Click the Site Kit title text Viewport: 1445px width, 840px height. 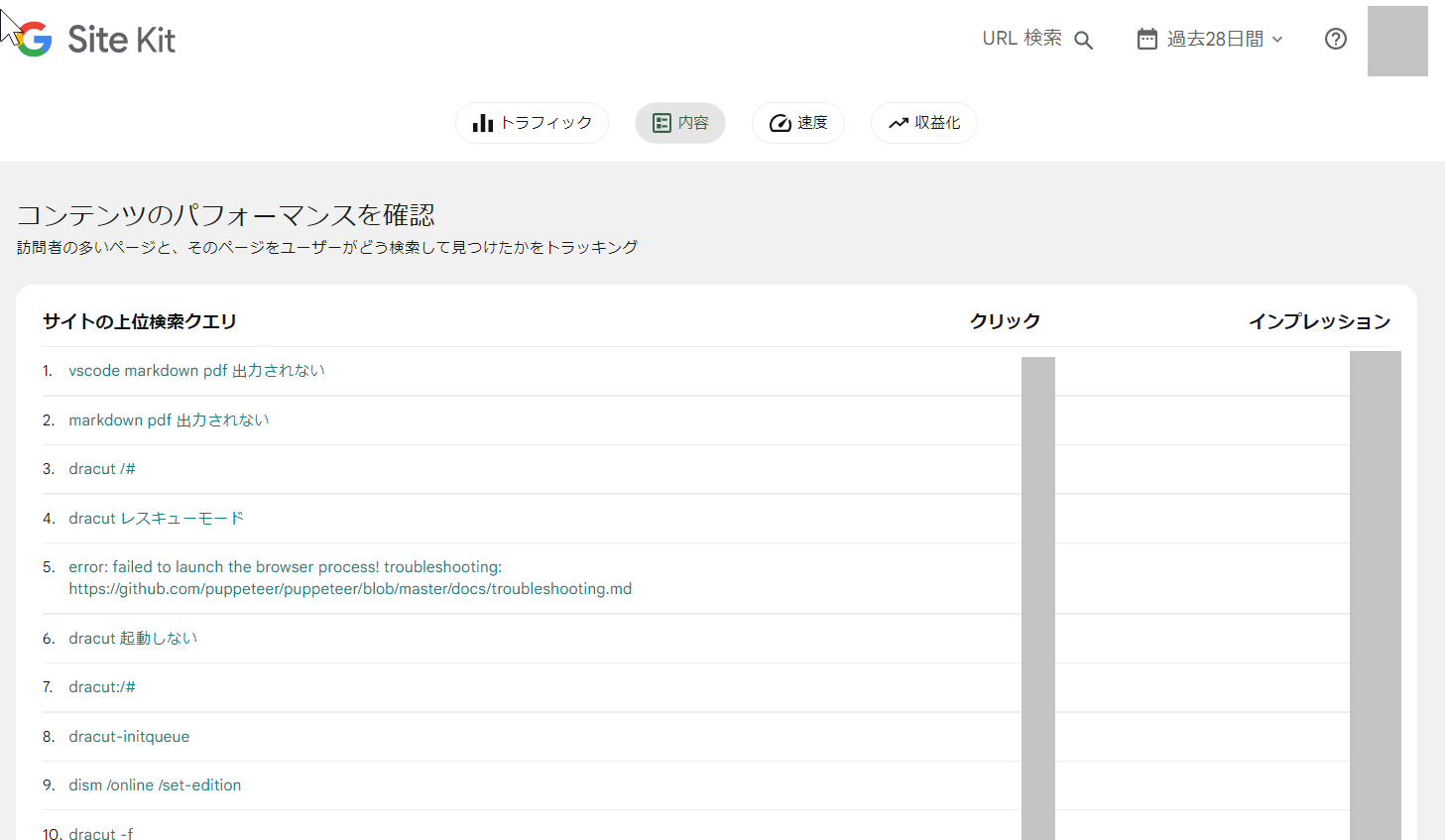(121, 40)
